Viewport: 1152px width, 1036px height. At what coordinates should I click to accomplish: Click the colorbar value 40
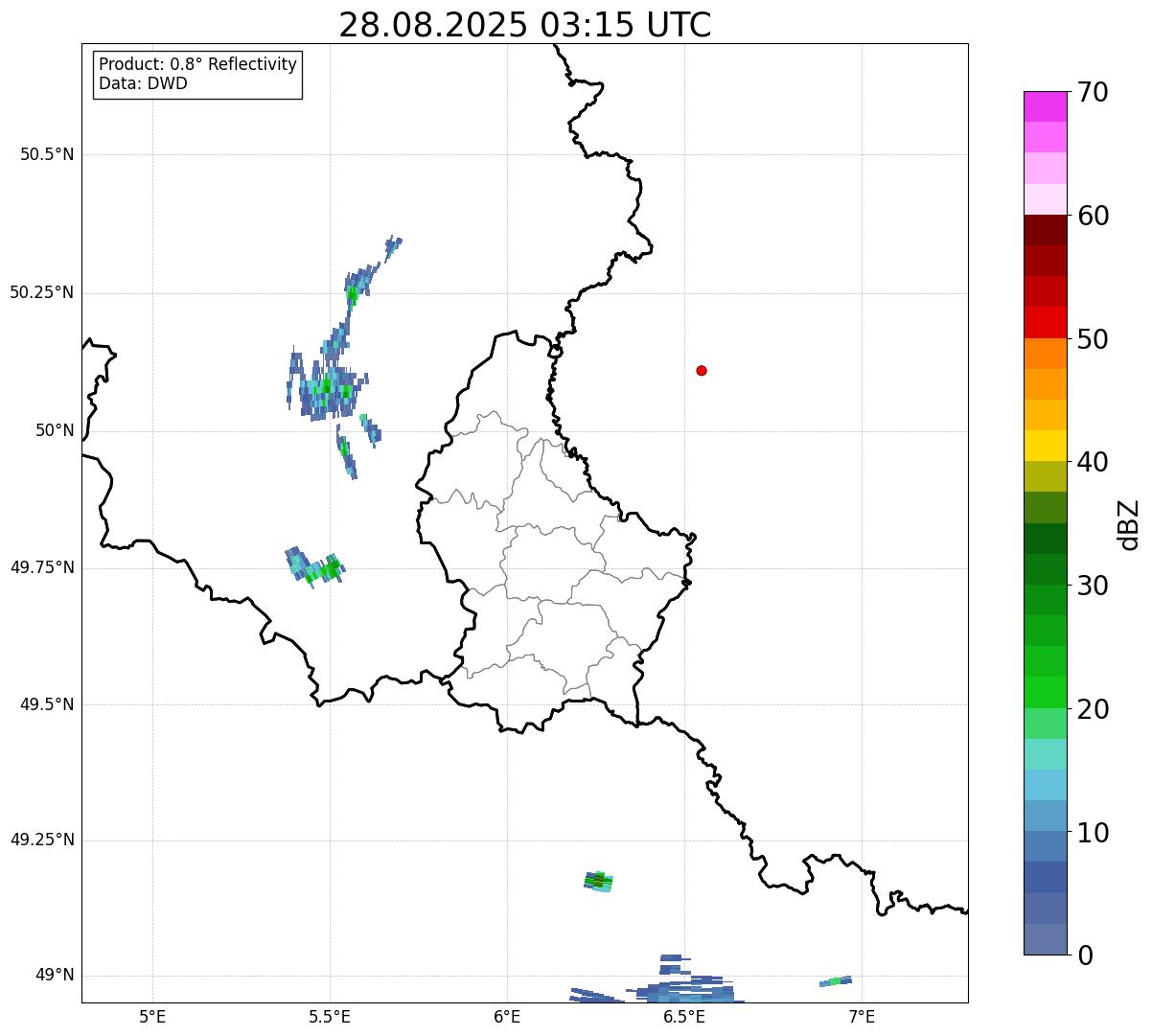(1093, 462)
